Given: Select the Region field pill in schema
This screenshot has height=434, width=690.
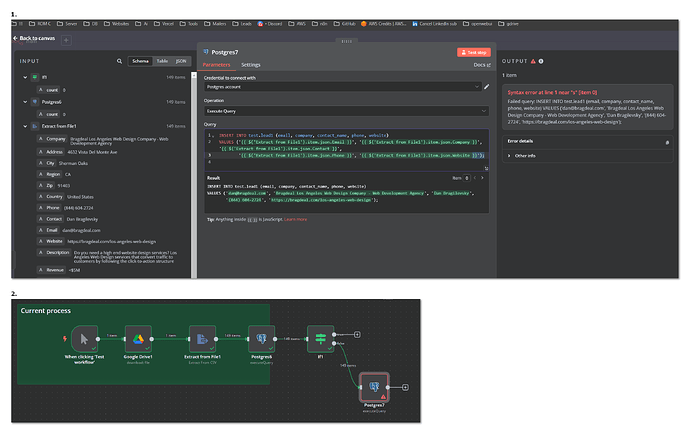Looking at the screenshot, I should [49, 174].
